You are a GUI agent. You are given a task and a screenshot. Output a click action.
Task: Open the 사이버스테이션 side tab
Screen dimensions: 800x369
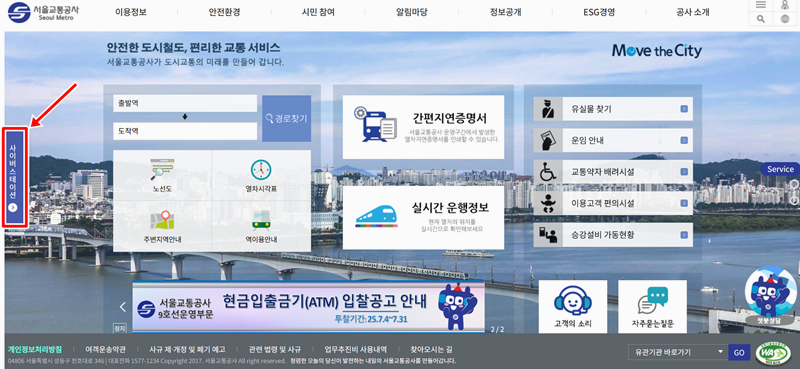(14, 178)
